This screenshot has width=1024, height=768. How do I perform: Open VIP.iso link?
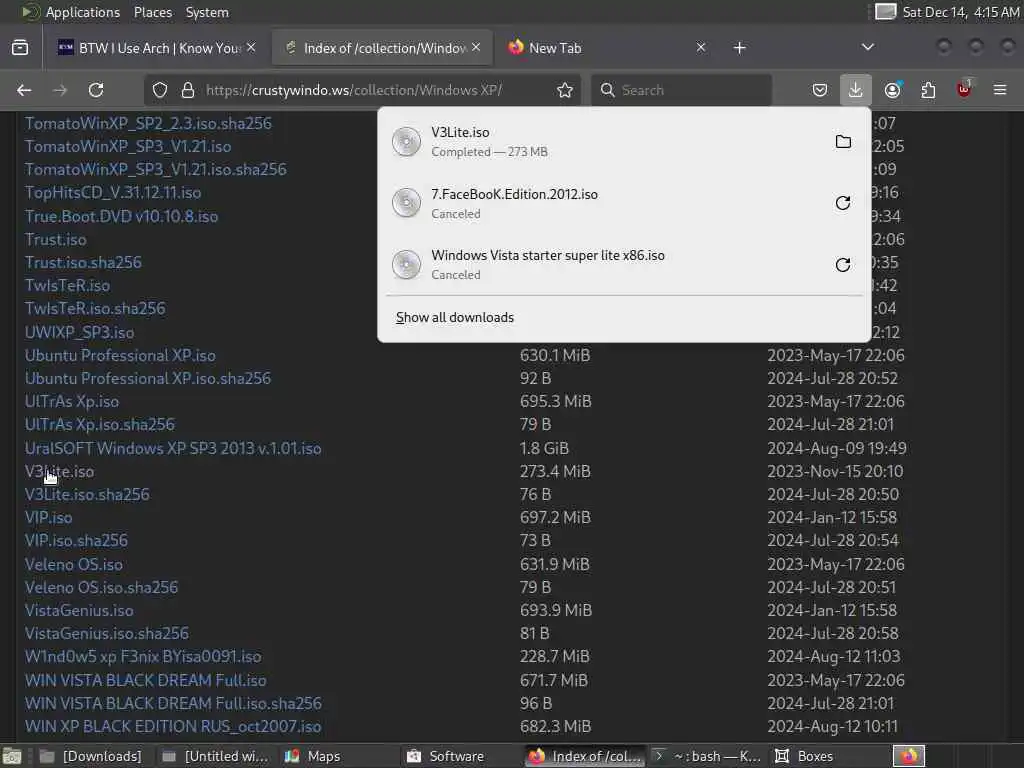[x=48, y=517]
